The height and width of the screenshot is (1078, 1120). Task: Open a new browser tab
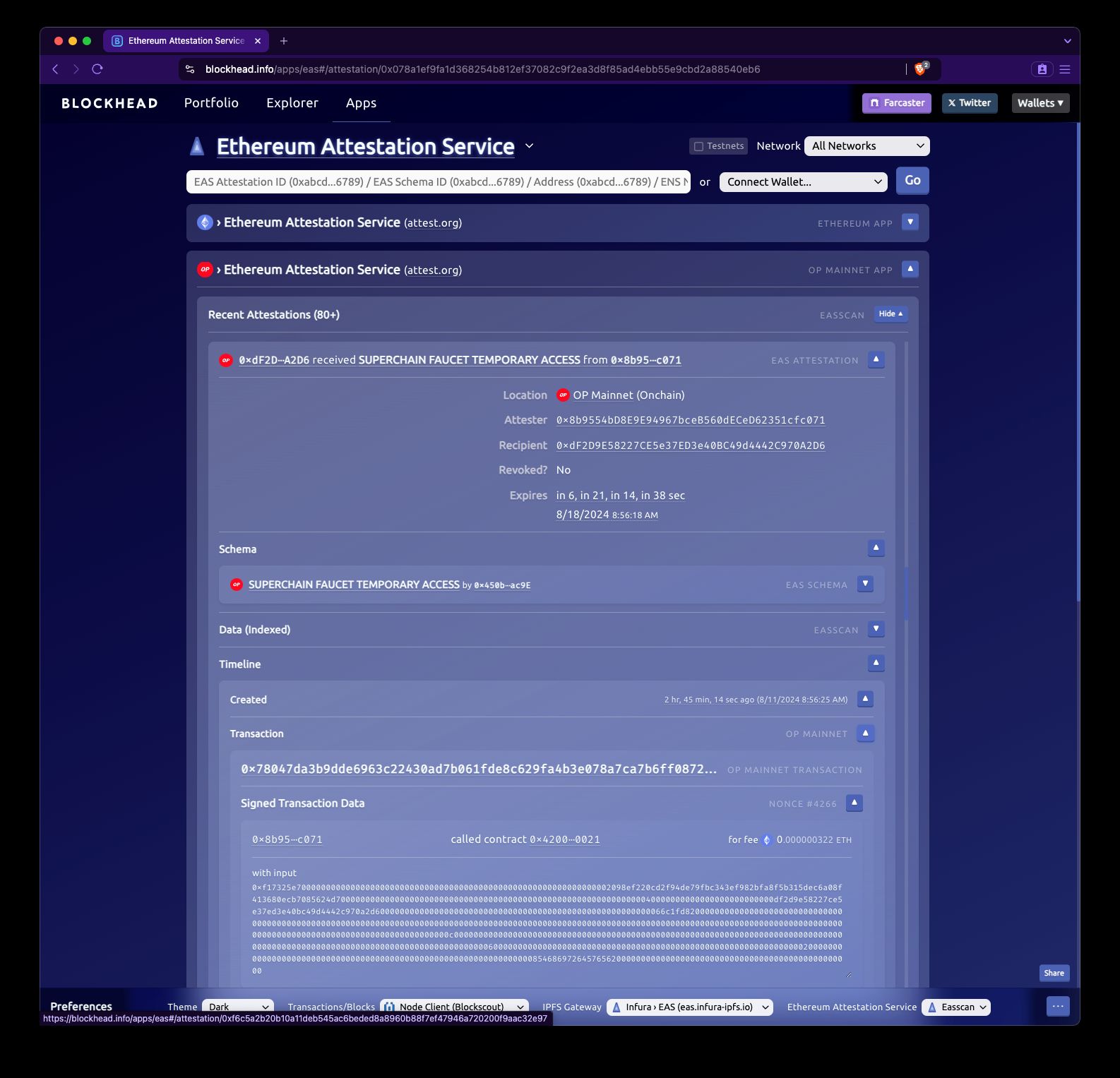coord(284,41)
